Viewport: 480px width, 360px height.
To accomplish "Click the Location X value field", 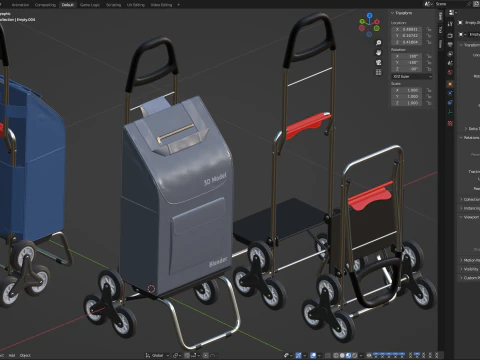I will [407, 29].
